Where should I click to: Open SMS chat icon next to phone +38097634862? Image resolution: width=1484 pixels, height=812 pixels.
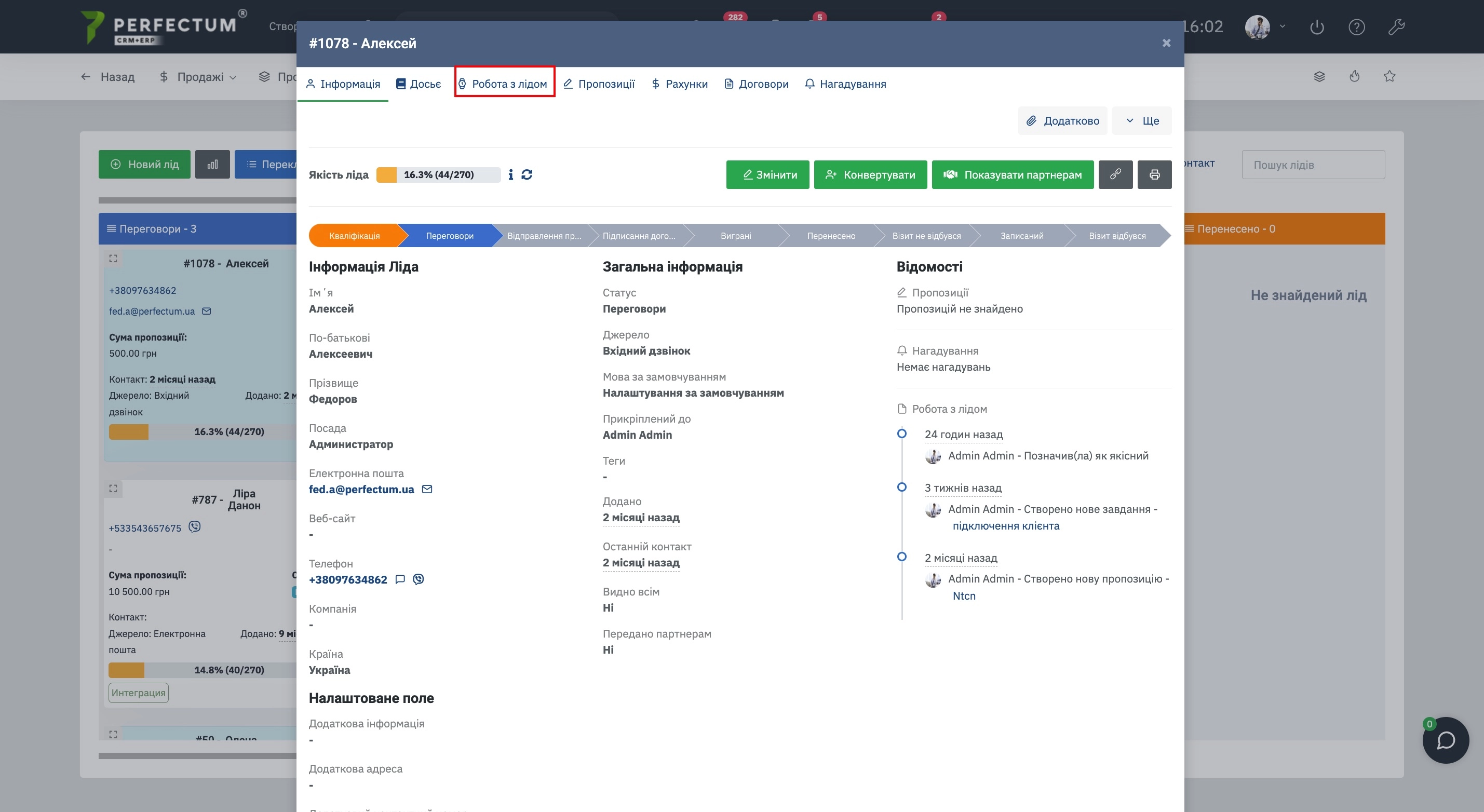pos(400,579)
